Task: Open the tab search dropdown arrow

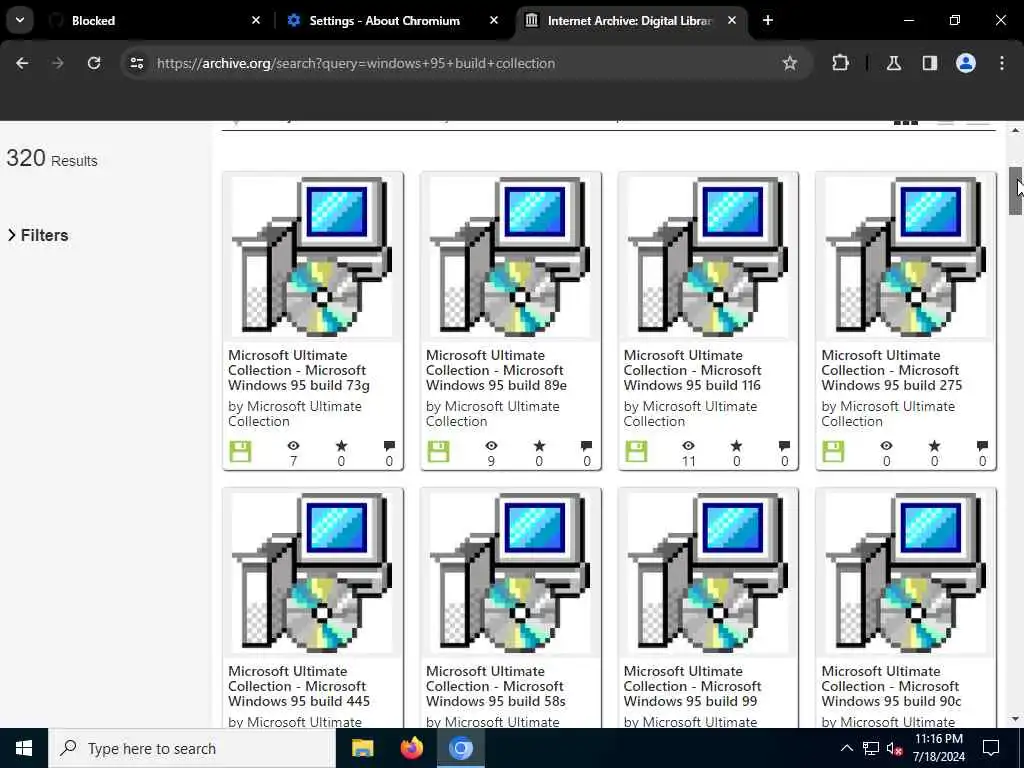Action: click(x=20, y=20)
